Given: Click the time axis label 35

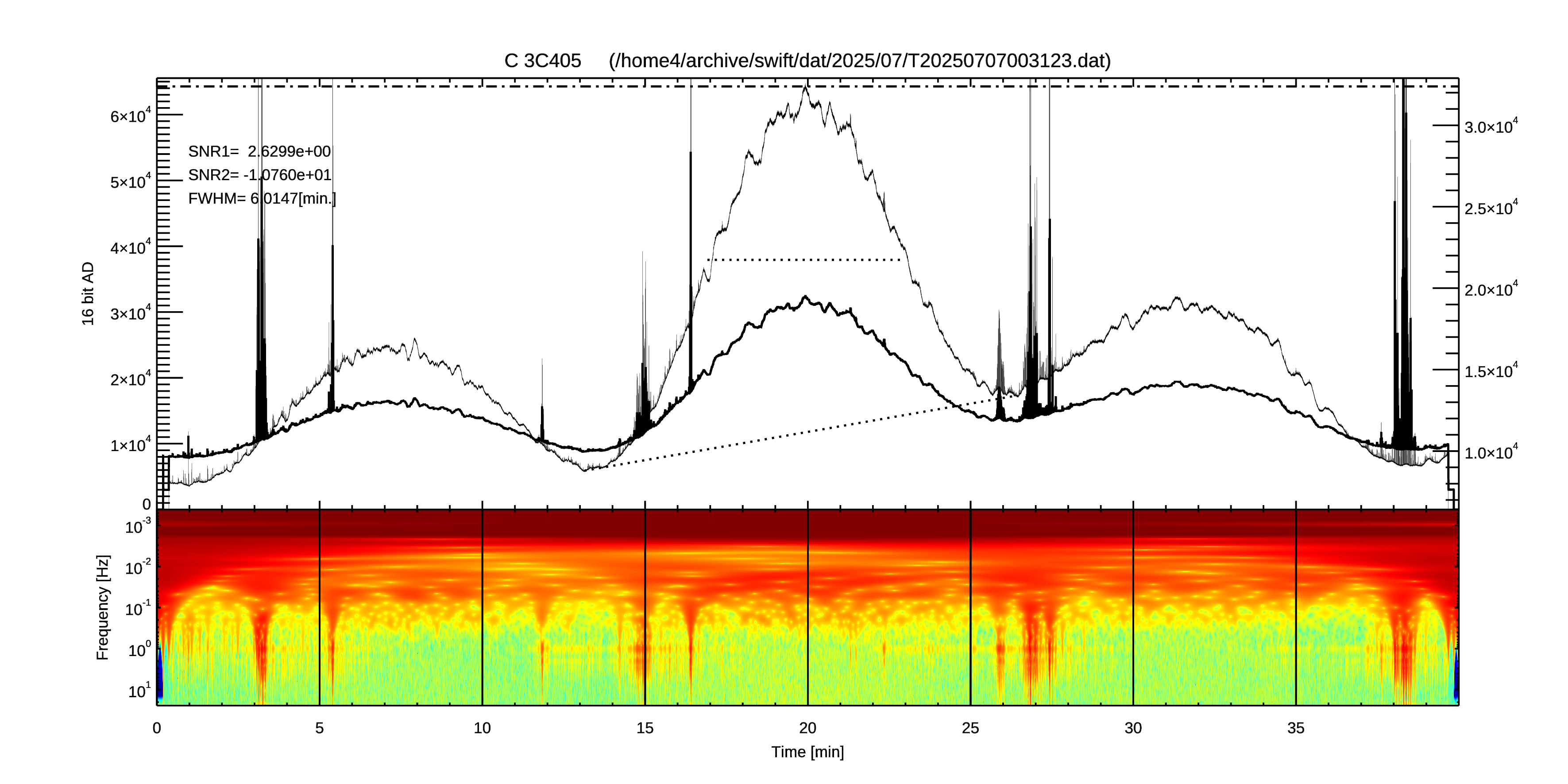Looking at the screenshot, I should 1296,728.
